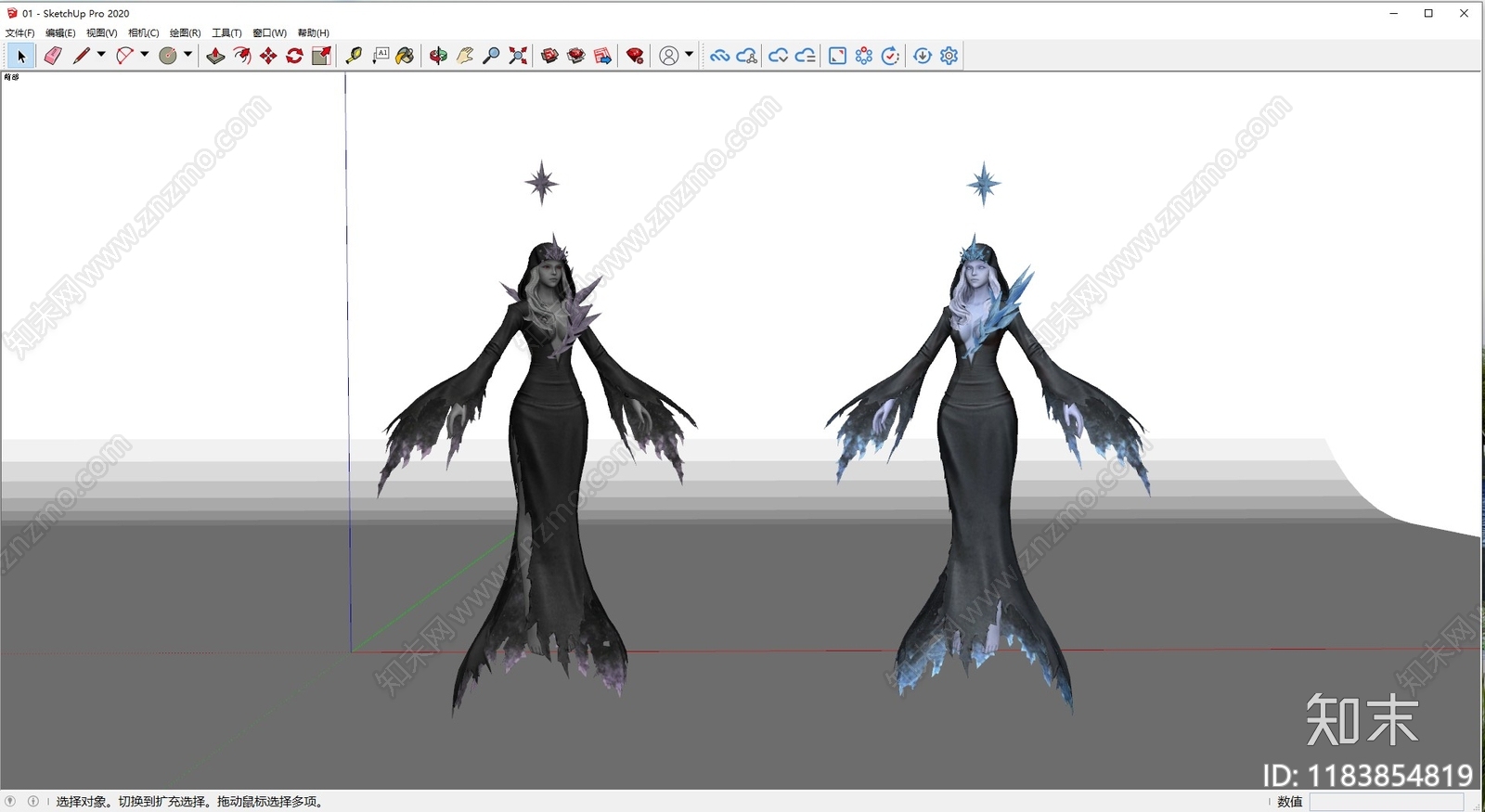Activate the Orbit camera tool
1485x812 pixels.
click(x=438, y=56)
